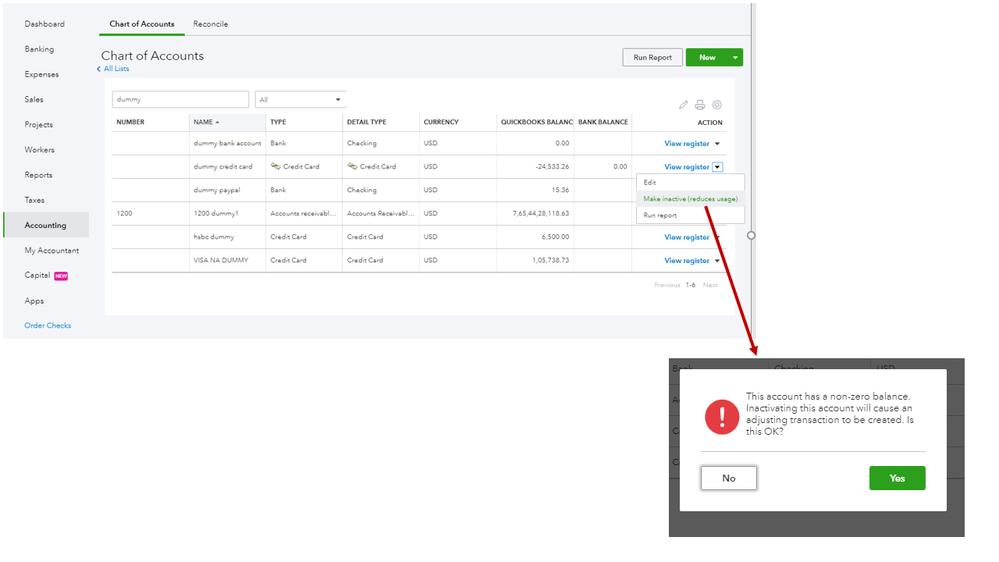This screenshot has width=999, height=562.
Task: Click credit card icon in dummy credit card Type
Action: coord(275,166)
